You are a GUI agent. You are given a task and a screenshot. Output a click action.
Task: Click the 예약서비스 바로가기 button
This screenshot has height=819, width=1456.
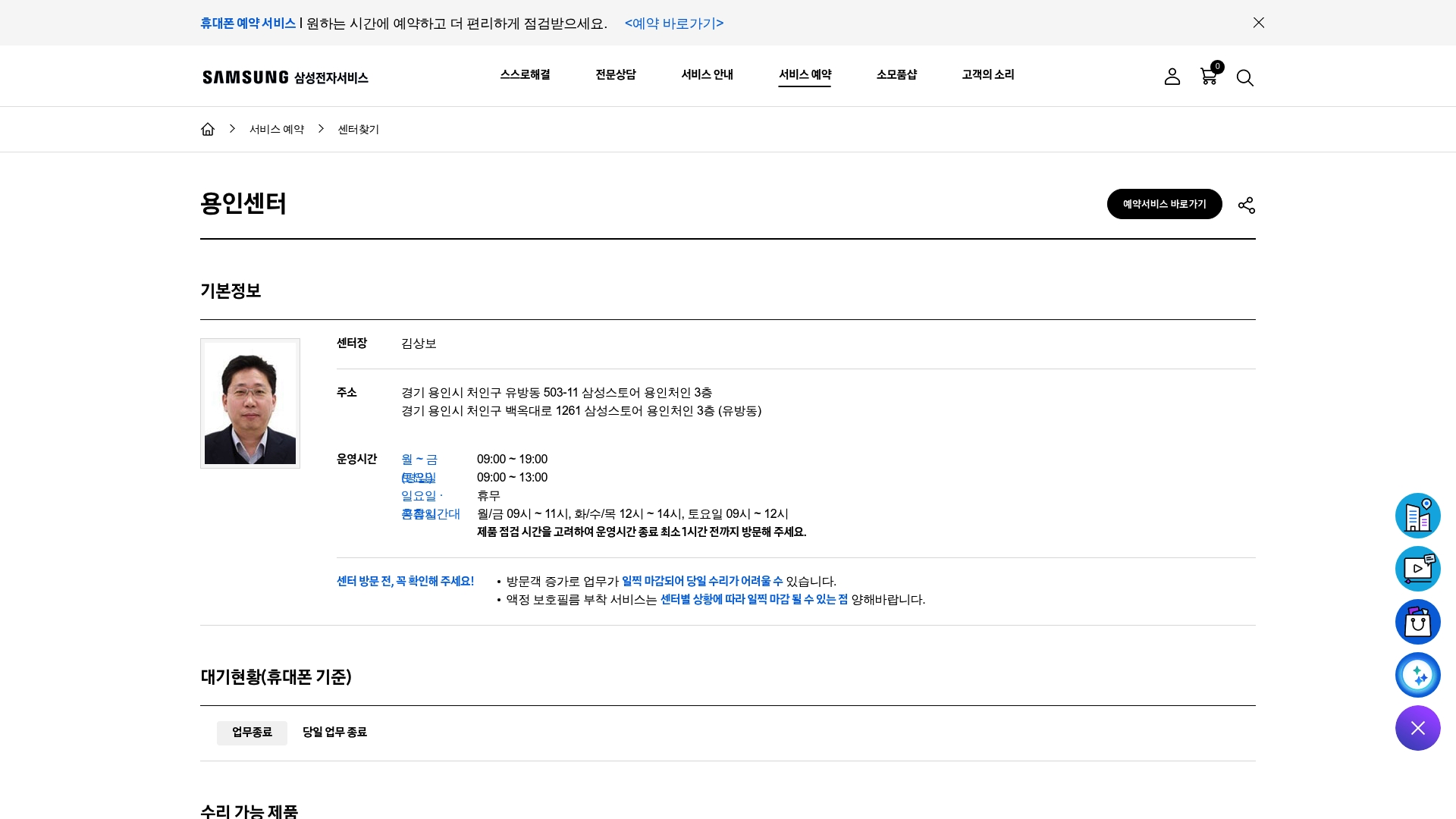click(1164, 204)
